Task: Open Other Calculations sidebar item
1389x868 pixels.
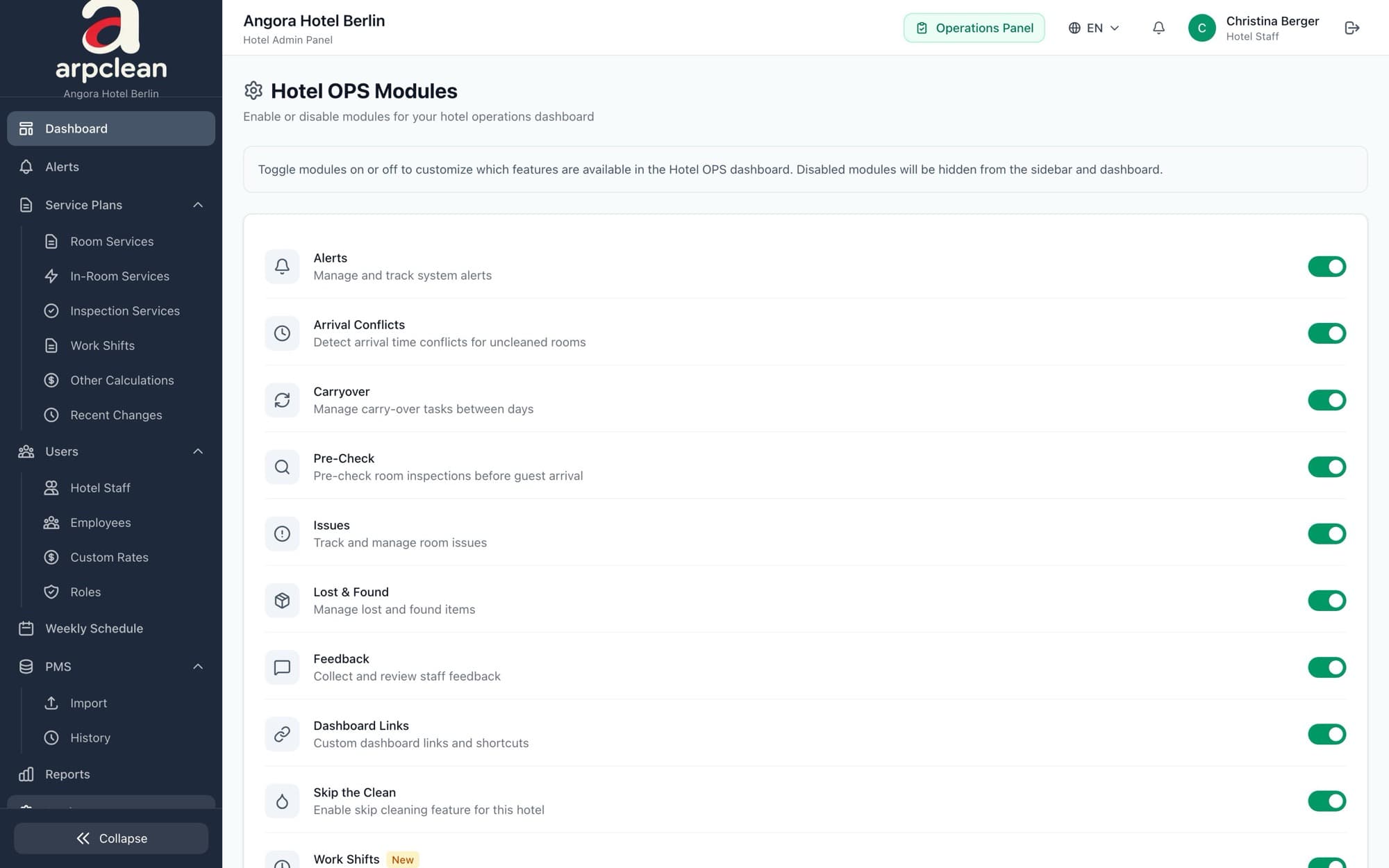Action: [122, 381]
